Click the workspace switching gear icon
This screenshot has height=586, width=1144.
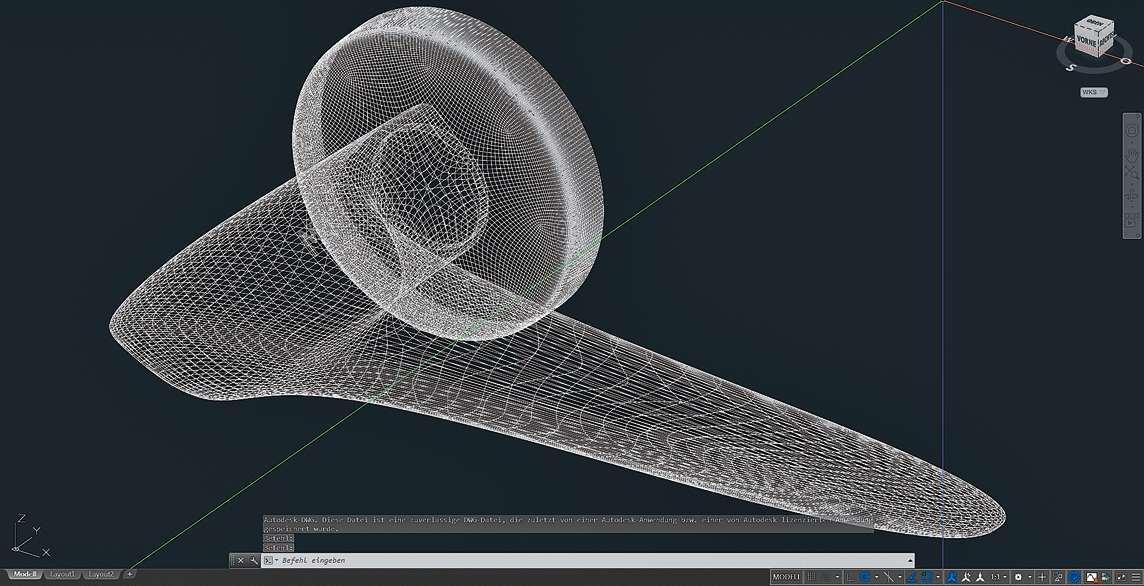pyautogui.click(x=1018, y=577)
